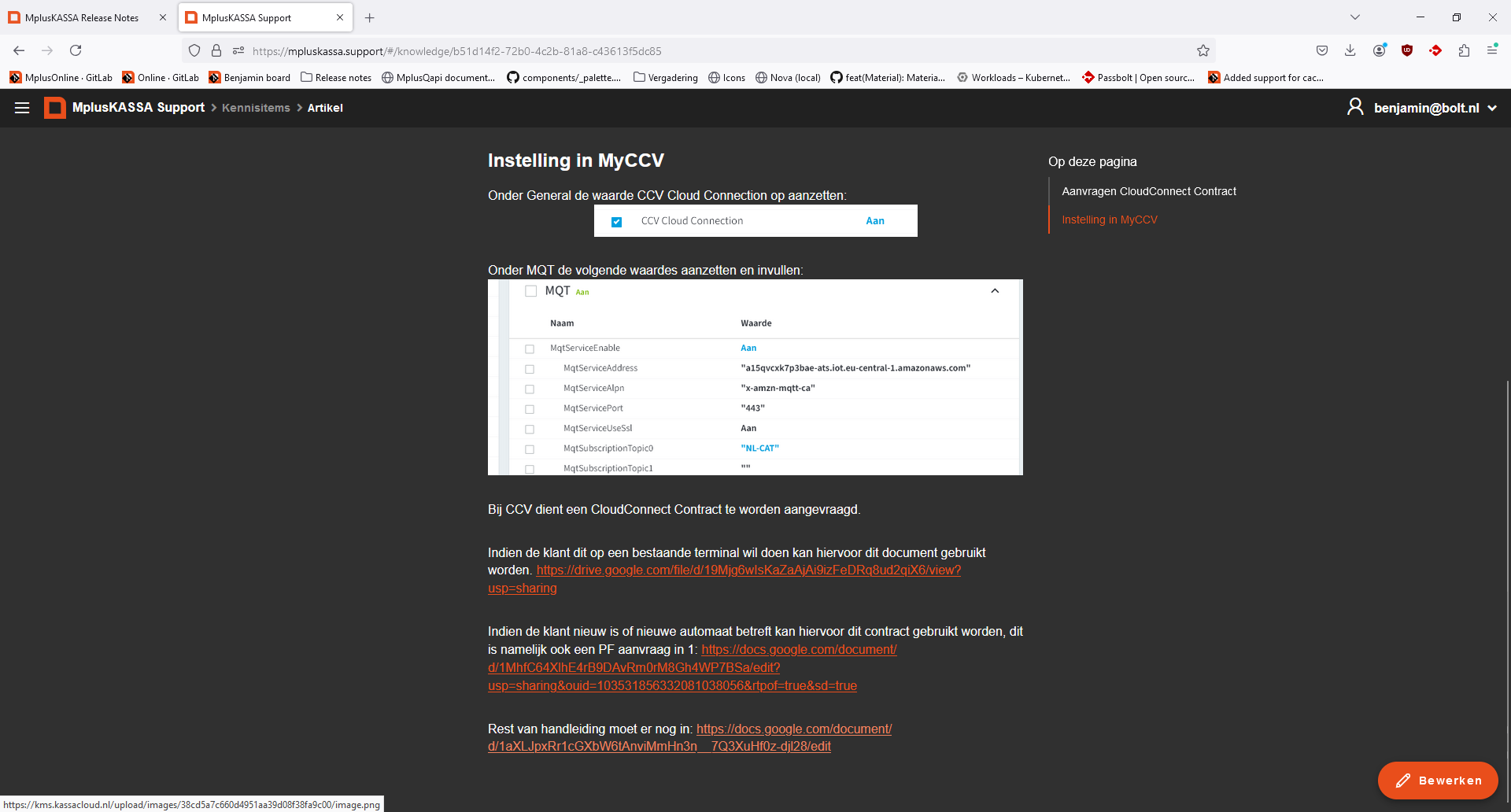Collapse the MQT section chevron
1511x812 pixels.
[x=995, y=290]
